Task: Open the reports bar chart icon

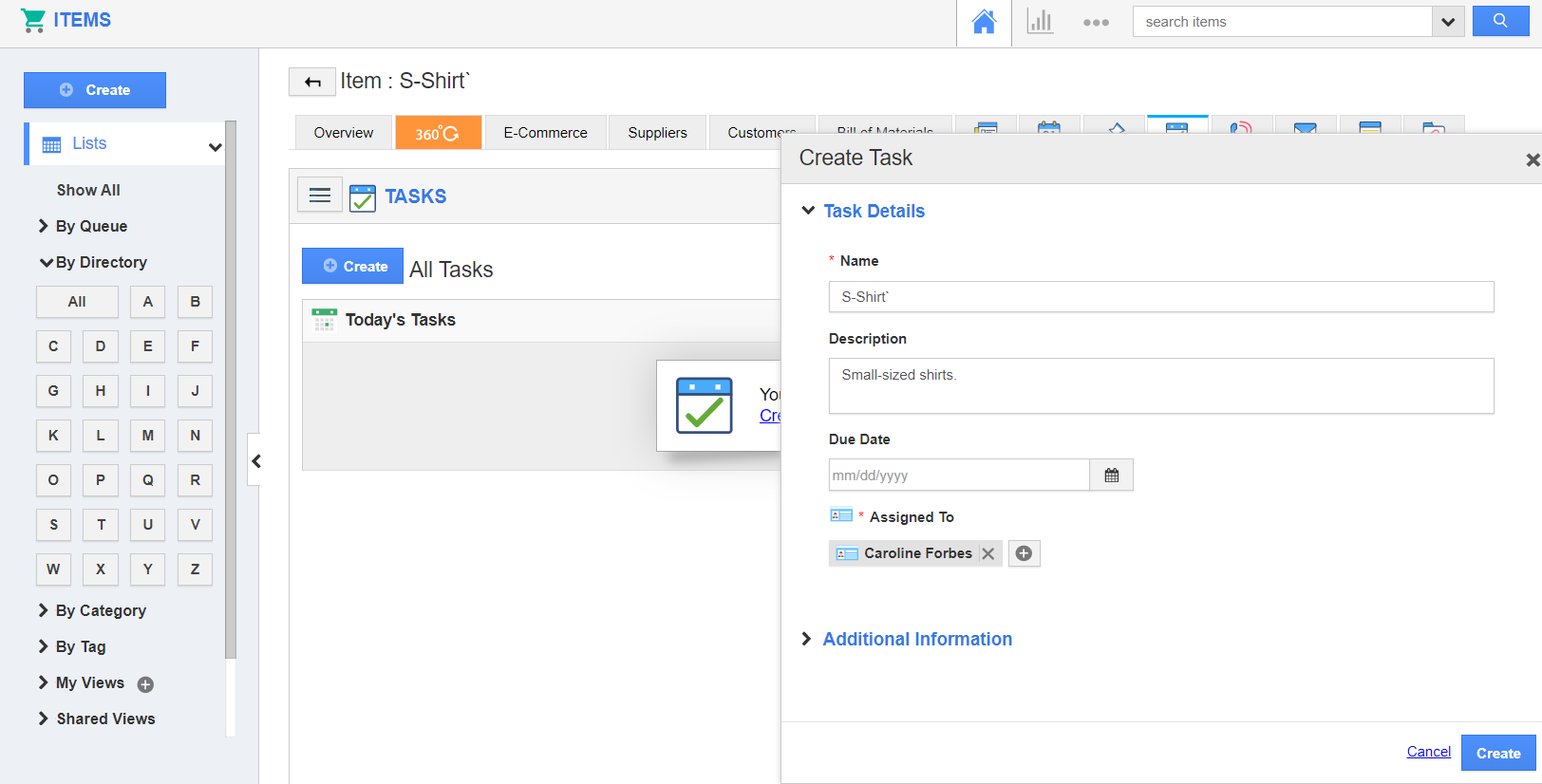Action: point(1040,22)
